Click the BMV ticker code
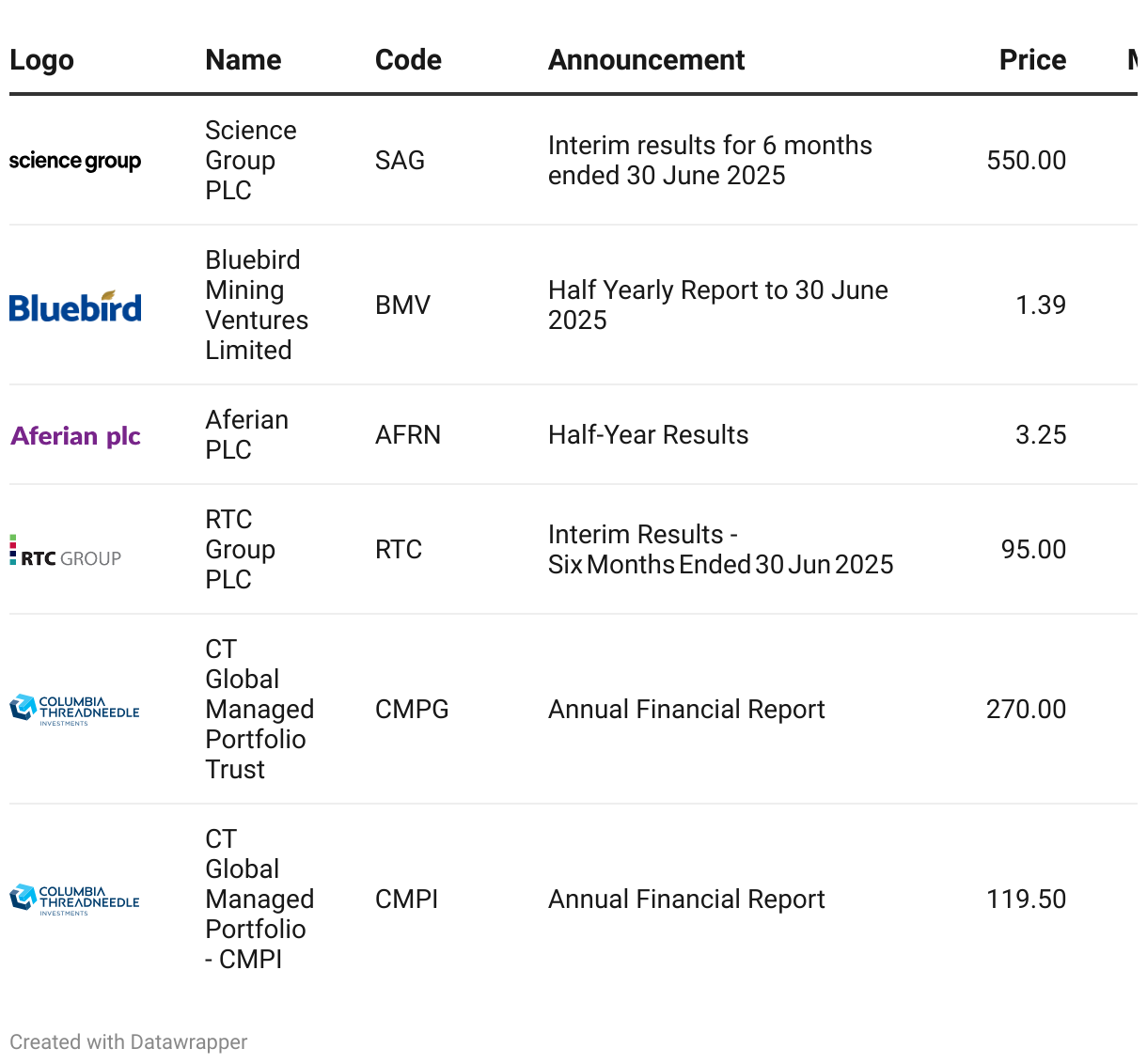 pyautogui.click(x=402, y=305)
